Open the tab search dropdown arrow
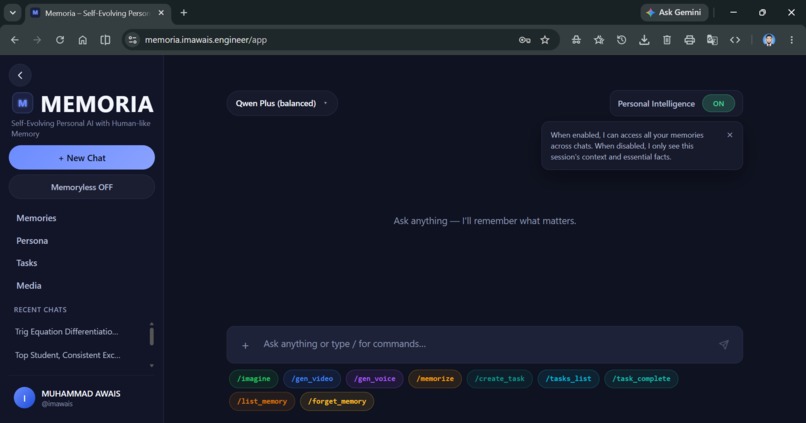Viewport: 806px width, 423px height. click(x=12, y=12)
